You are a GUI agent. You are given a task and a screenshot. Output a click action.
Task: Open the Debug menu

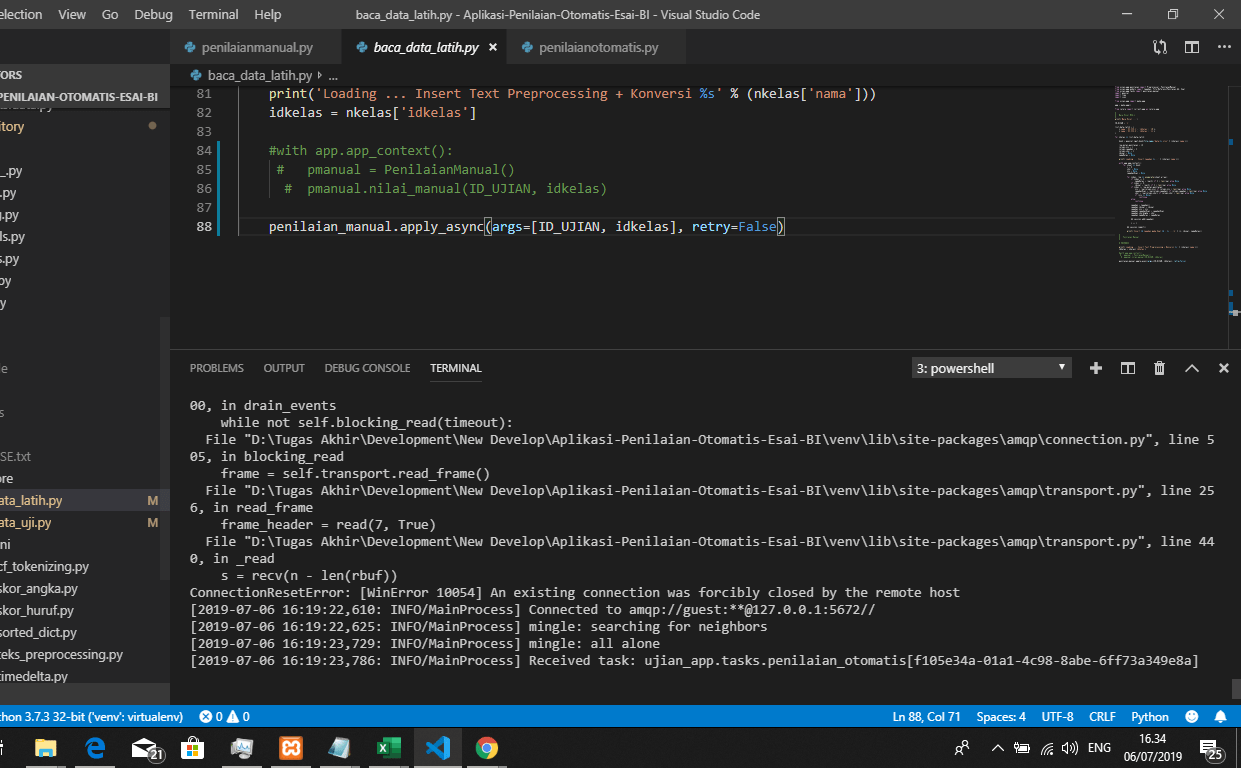[153, 14]
